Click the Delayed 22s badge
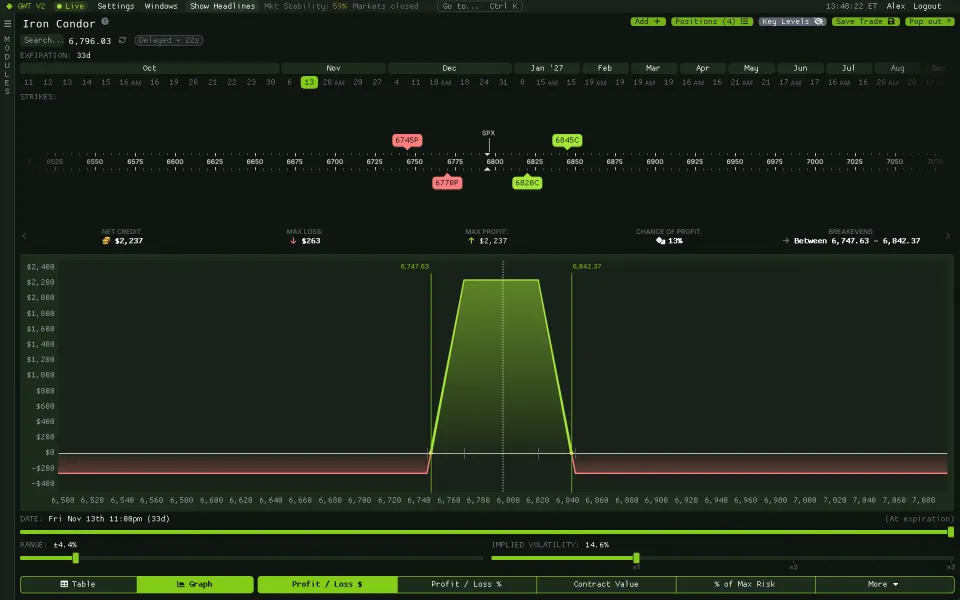Viewport: 960px width, 600px height. (168, 40)
